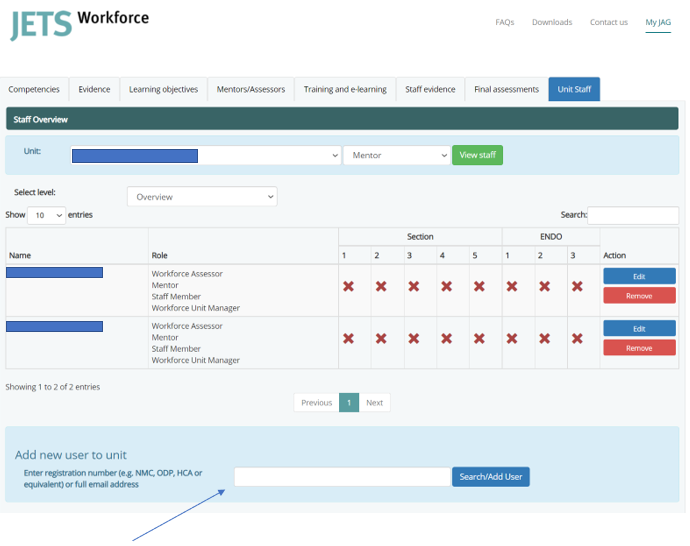This screenshot has width=690, height=546.
Task: Open the FAQs link in header
Action: (x=505, y=22)
